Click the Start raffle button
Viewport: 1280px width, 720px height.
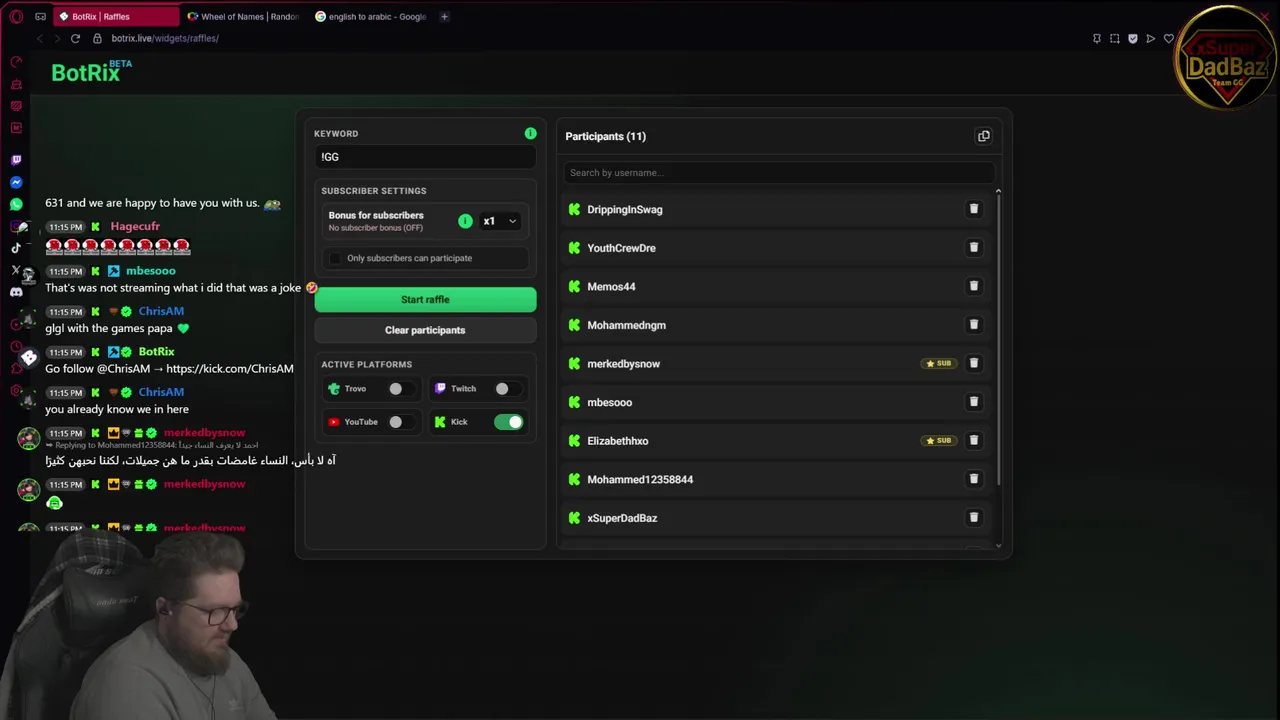425,299
